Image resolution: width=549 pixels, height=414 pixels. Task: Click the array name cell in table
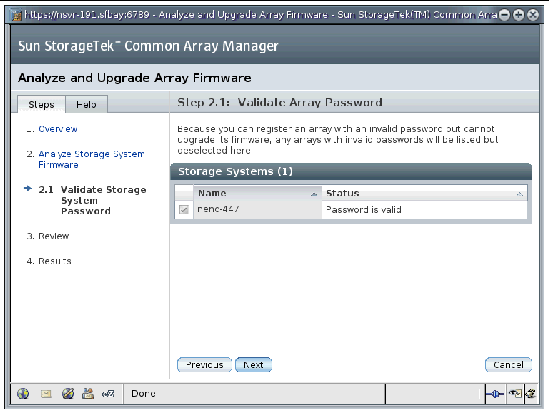point(257,209)
